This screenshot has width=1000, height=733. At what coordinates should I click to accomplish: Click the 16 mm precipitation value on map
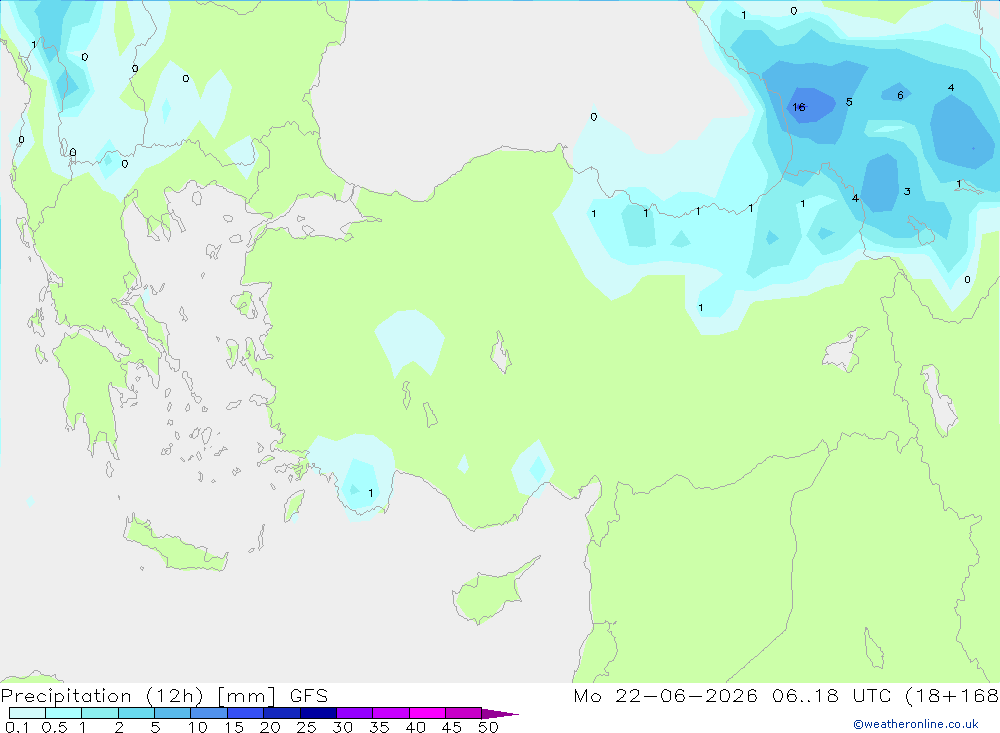(x=798, y=107)
